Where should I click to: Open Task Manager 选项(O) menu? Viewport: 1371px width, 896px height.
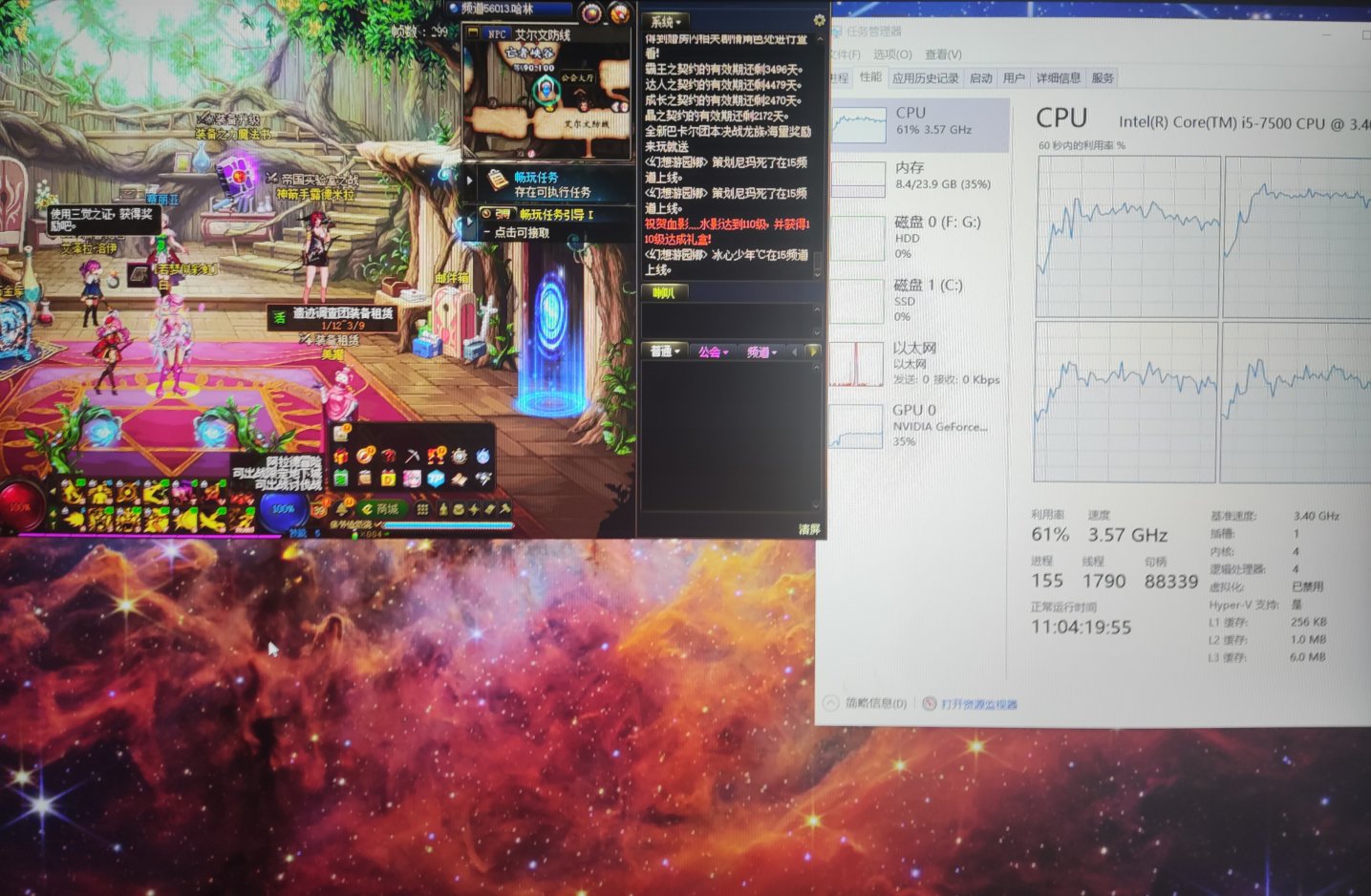tap(892, 54)
